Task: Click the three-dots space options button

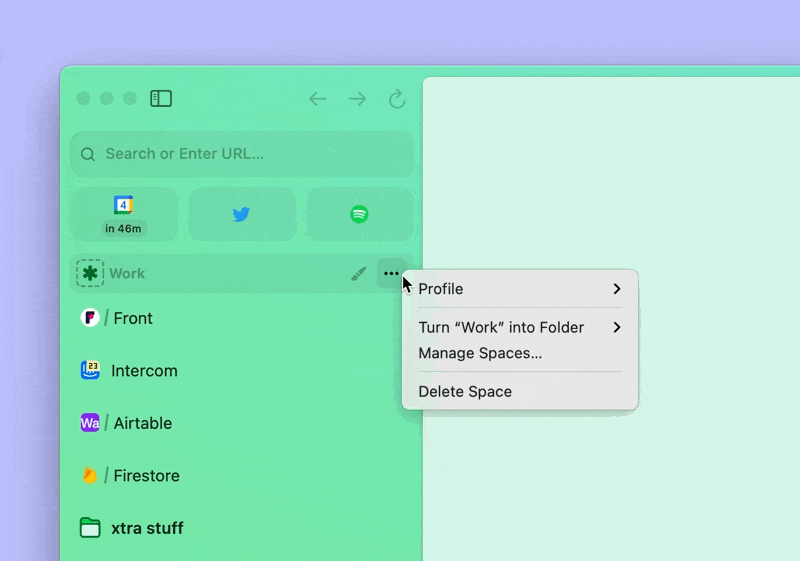Action: [x=391, y=273]
